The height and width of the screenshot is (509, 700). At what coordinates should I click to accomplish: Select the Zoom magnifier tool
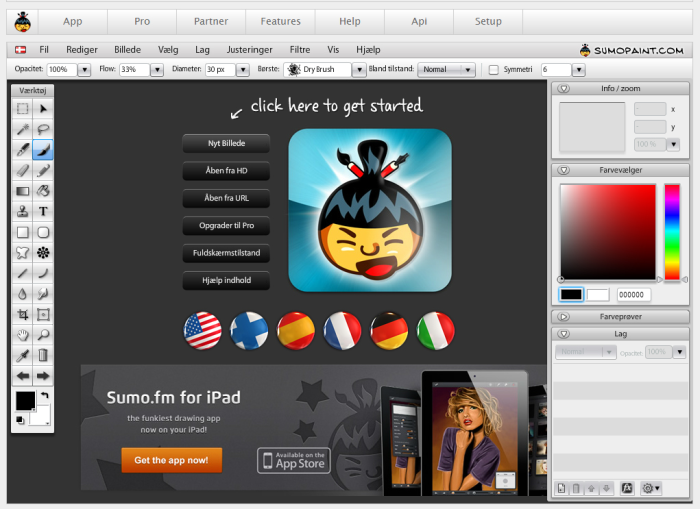click(x=43, y=335)
